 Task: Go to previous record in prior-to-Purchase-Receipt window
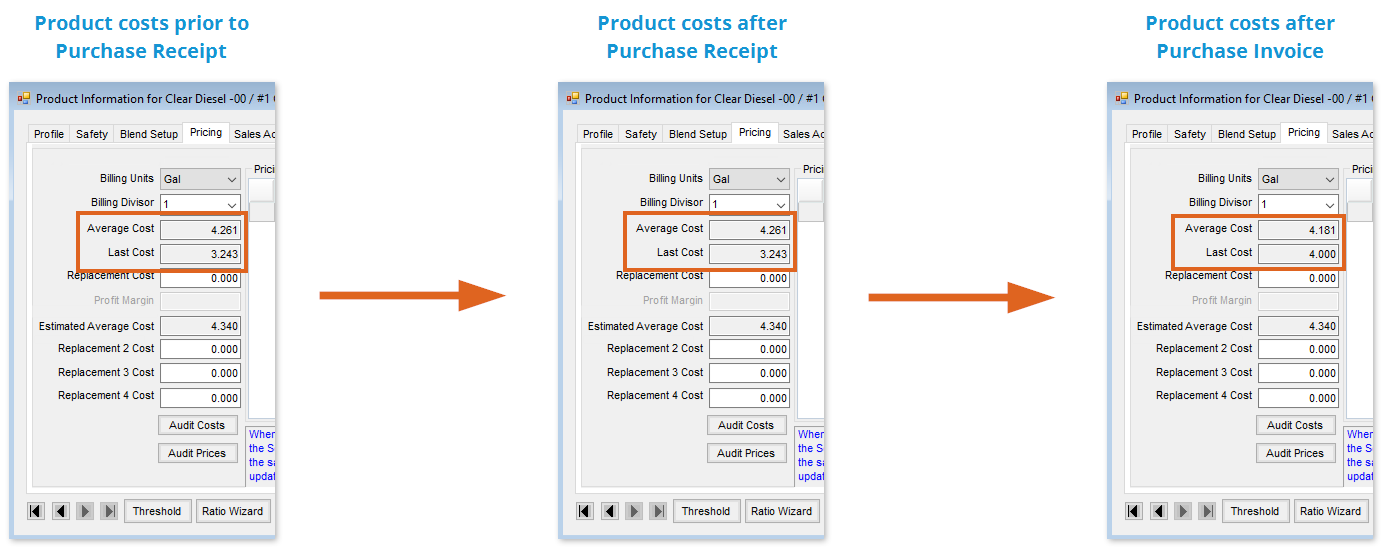click(61, 511)
